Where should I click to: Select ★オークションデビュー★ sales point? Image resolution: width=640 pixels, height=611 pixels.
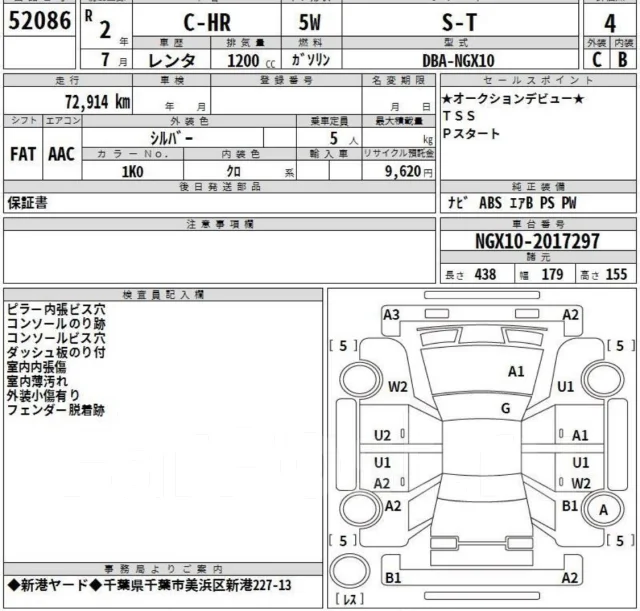click(513, 99)
